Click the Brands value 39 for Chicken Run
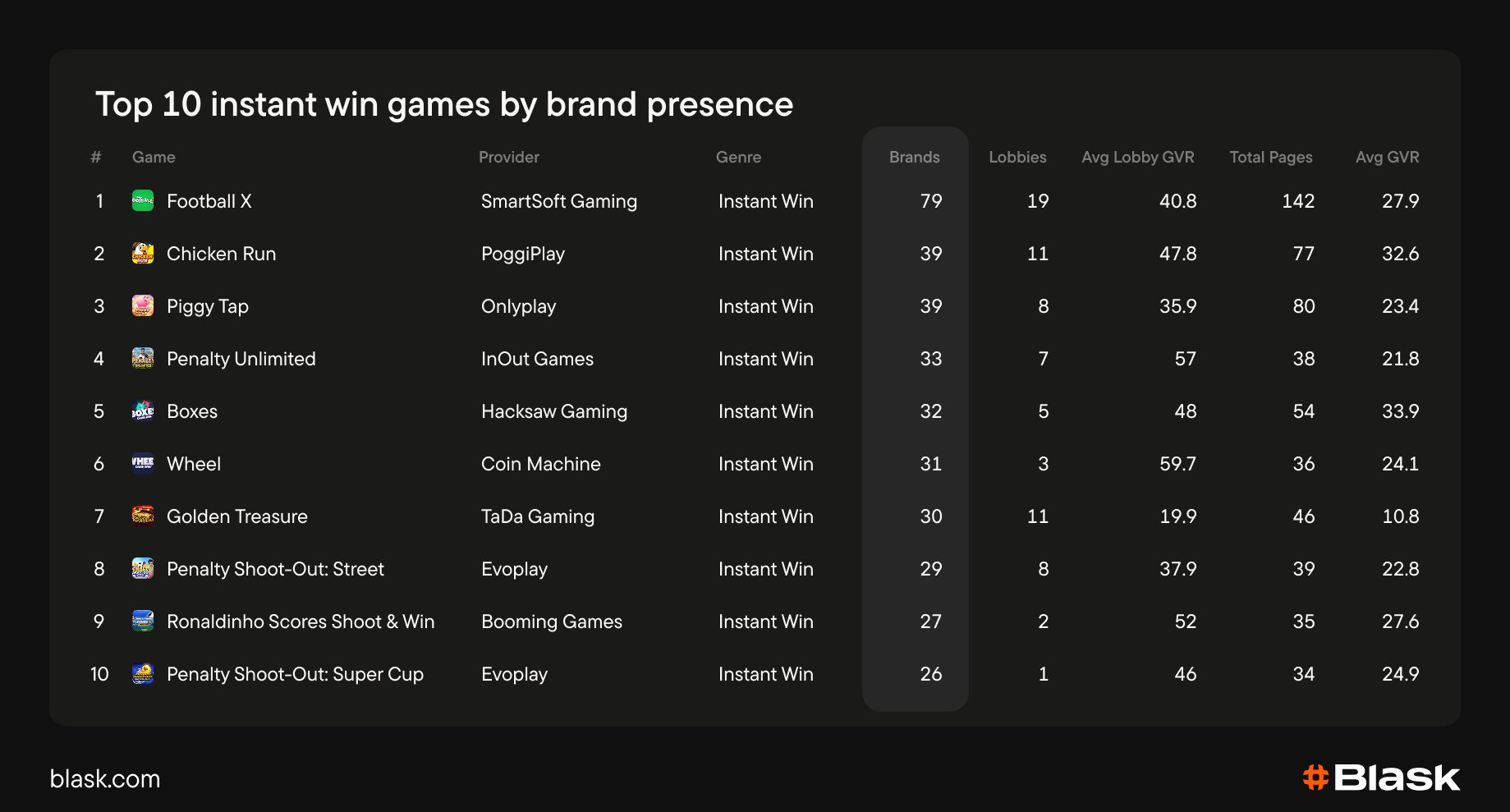Image resolution: width=1510 pixels, height=812 pixels. 931,254
